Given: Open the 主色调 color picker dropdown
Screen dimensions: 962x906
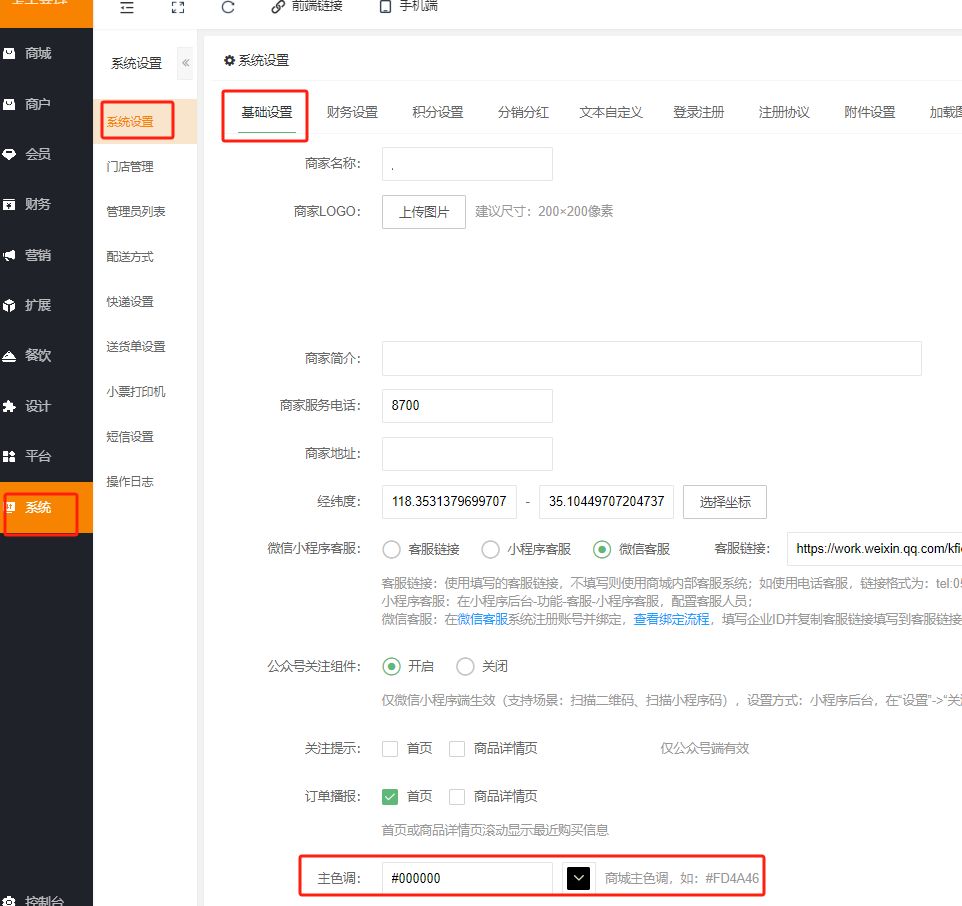Looking at the screenshot, I should click(579, 878).
